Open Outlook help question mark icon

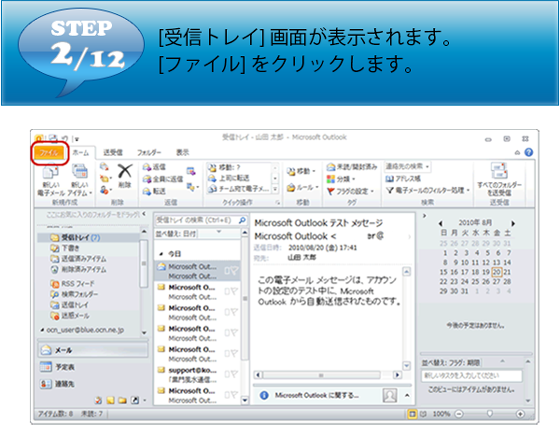529,152
